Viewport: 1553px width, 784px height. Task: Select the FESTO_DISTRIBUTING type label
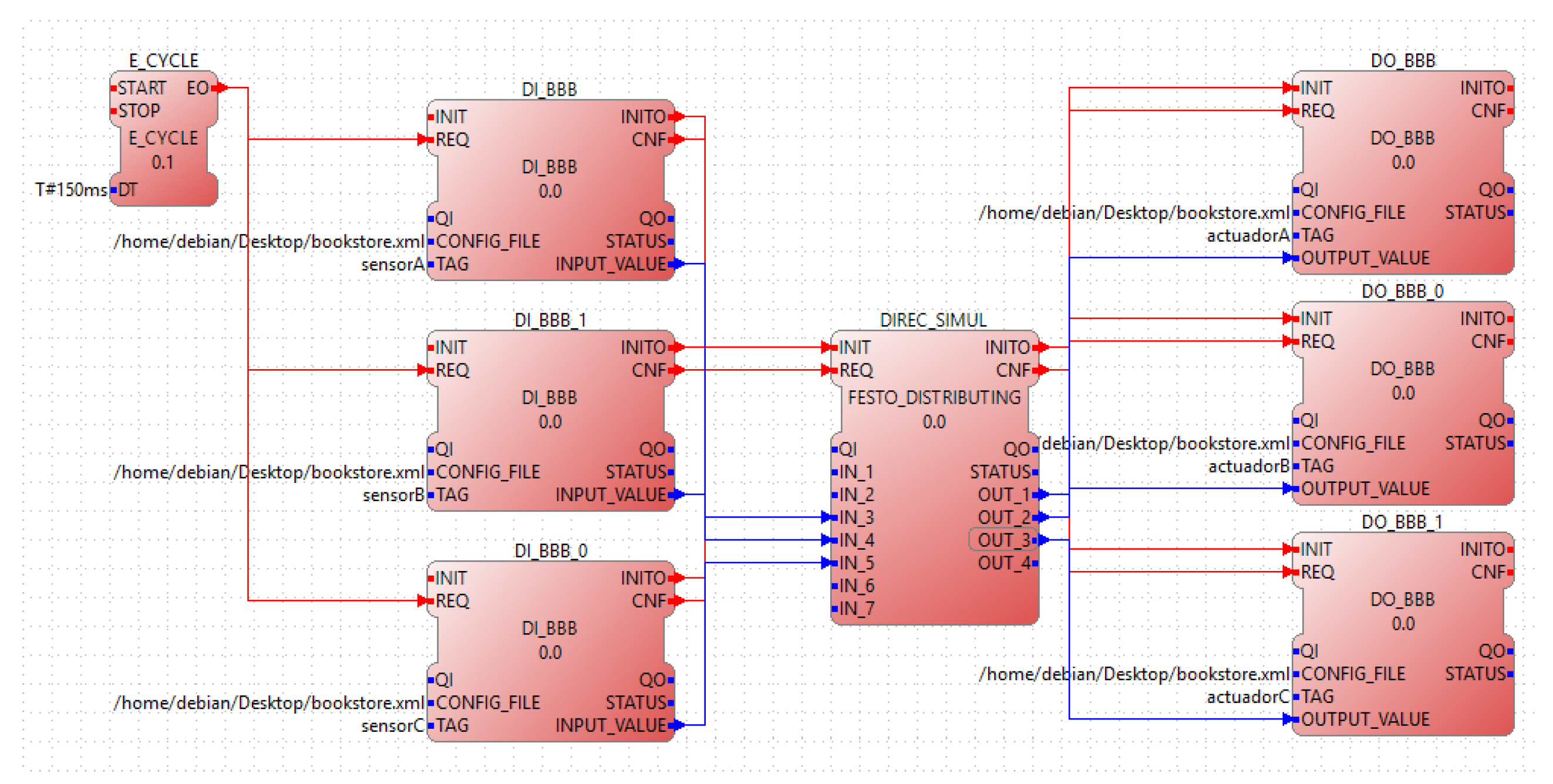pyautogui.click(x=934, y=398)
